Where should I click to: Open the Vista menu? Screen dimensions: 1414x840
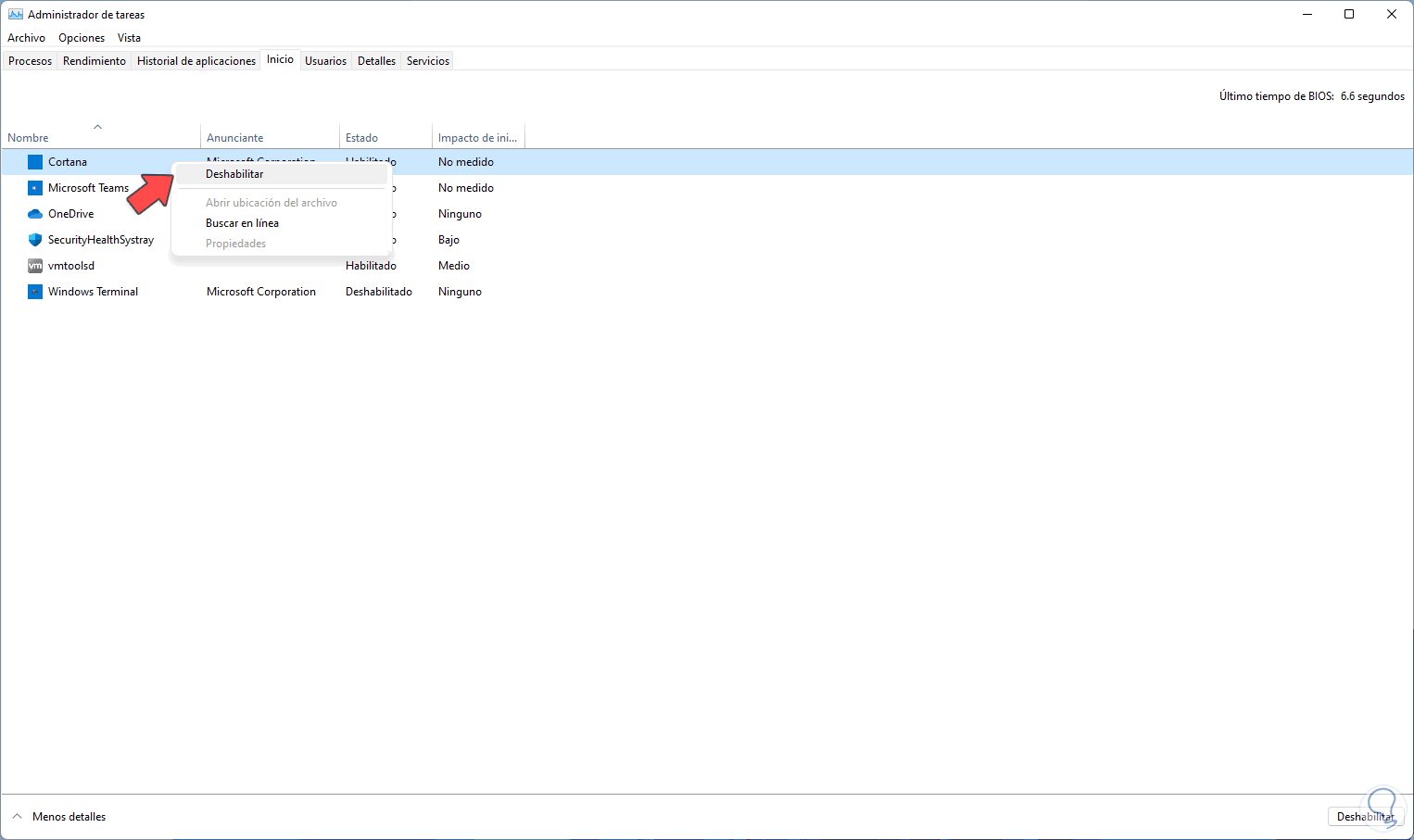pos(129,38)
